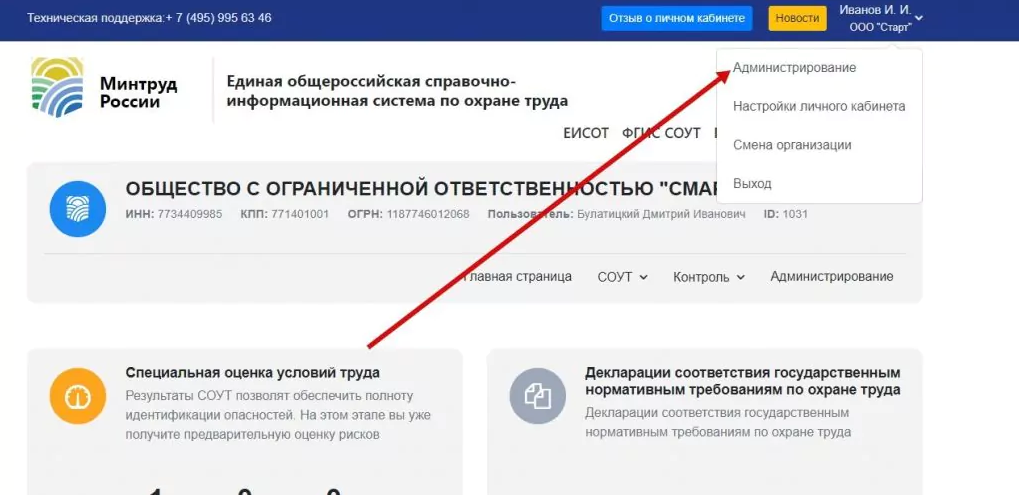Go to Главная страница tab
The width and height of the screenshot is (1019, 495).
[x=517, y=276]
